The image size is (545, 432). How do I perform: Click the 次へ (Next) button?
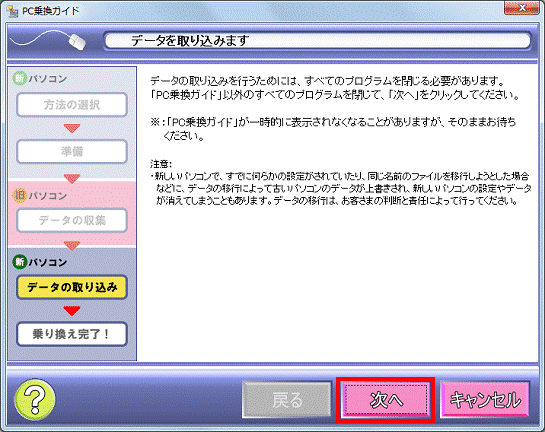coord(385,400)
